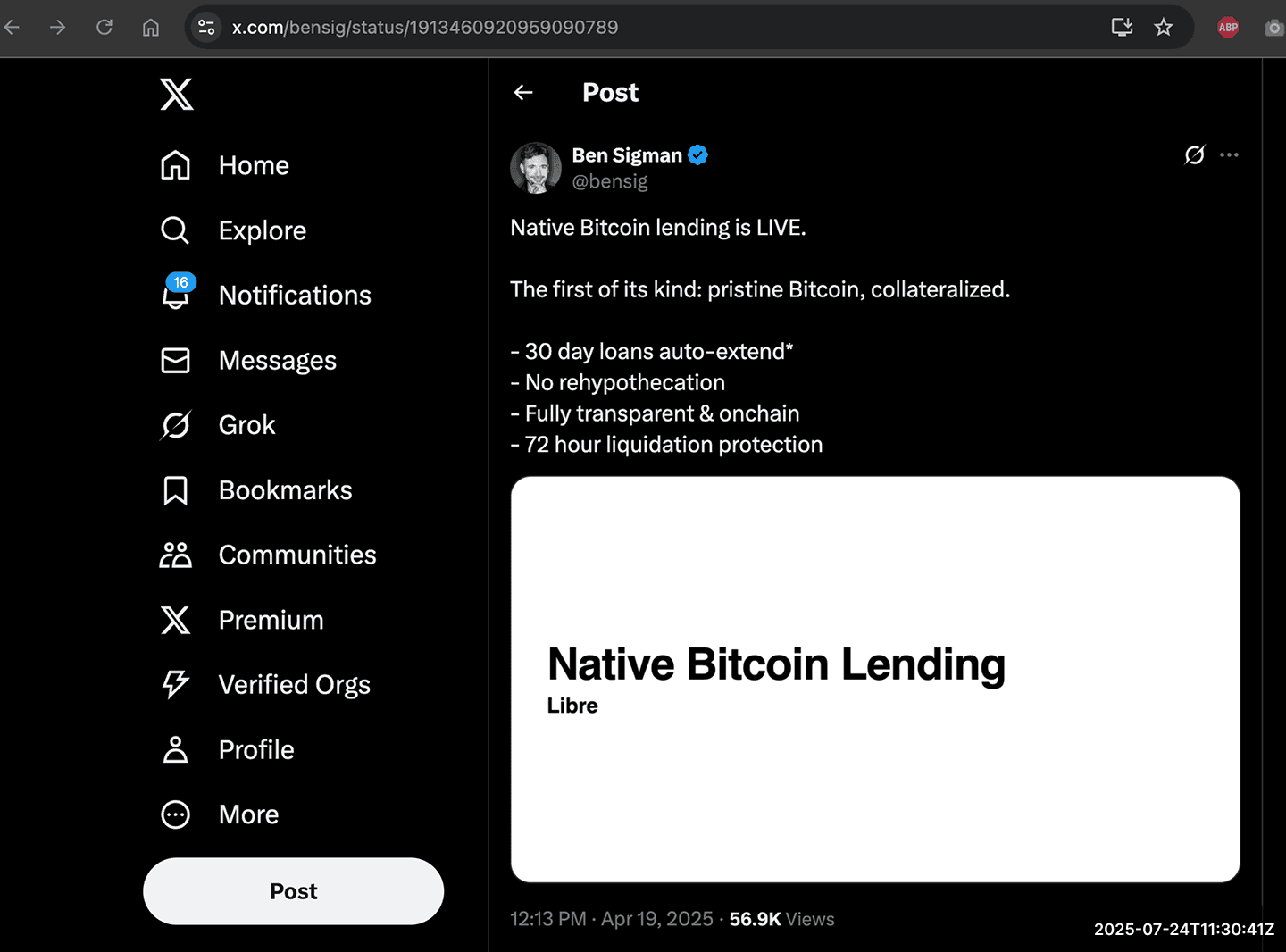Click Grok explain icon on post

click(x=1194, y=155)
